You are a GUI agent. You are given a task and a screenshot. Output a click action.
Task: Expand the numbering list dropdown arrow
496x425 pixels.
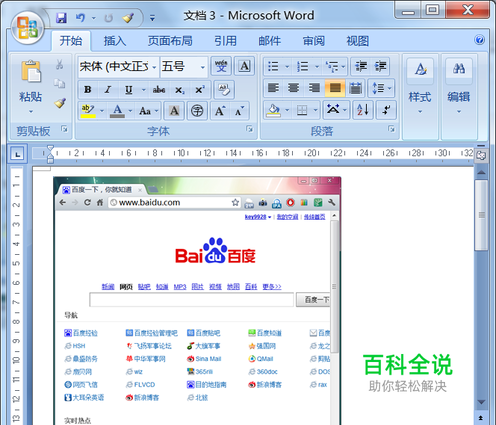tap(317, 66)
